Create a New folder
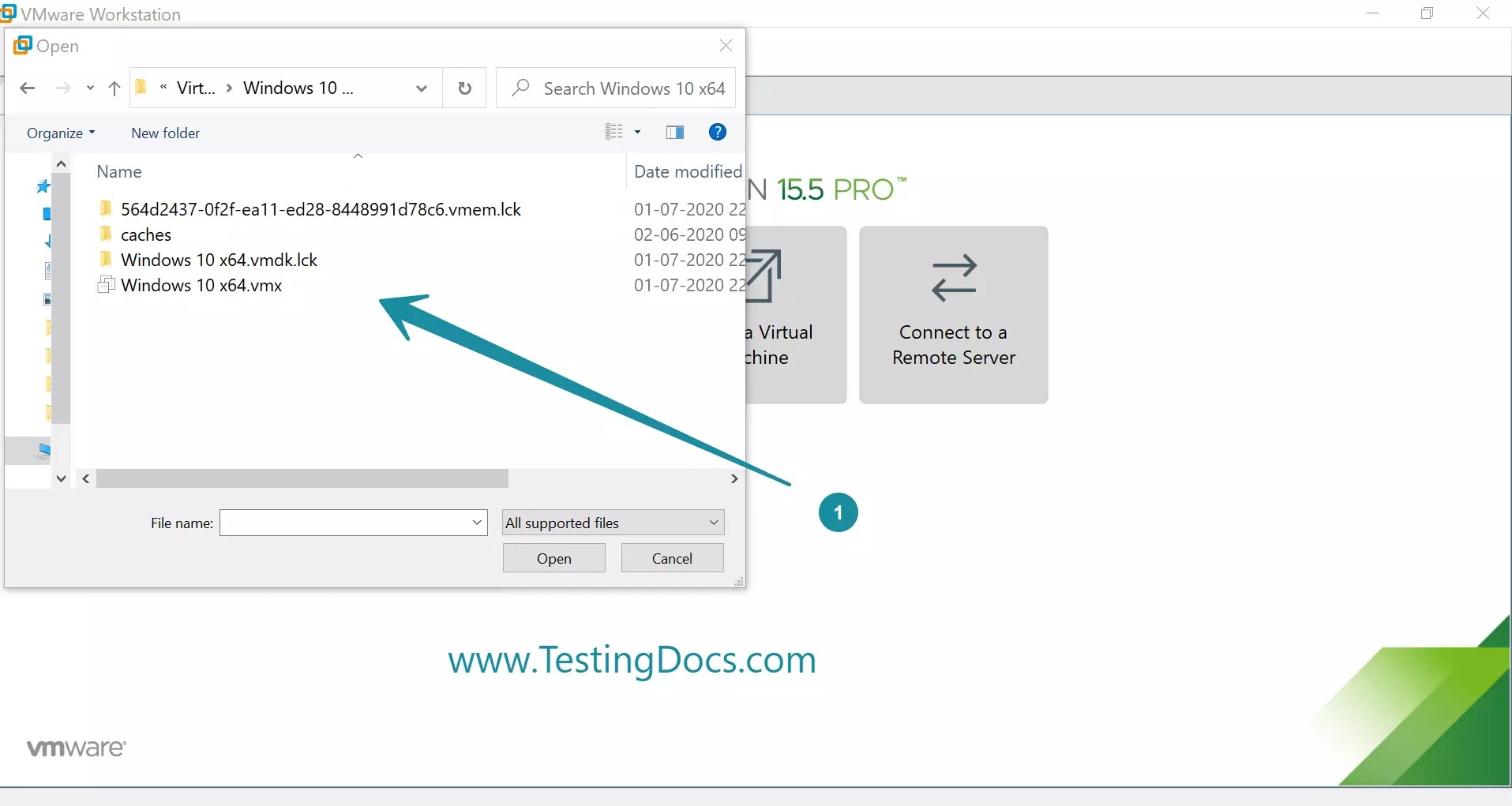 click(x=166, y=133)
